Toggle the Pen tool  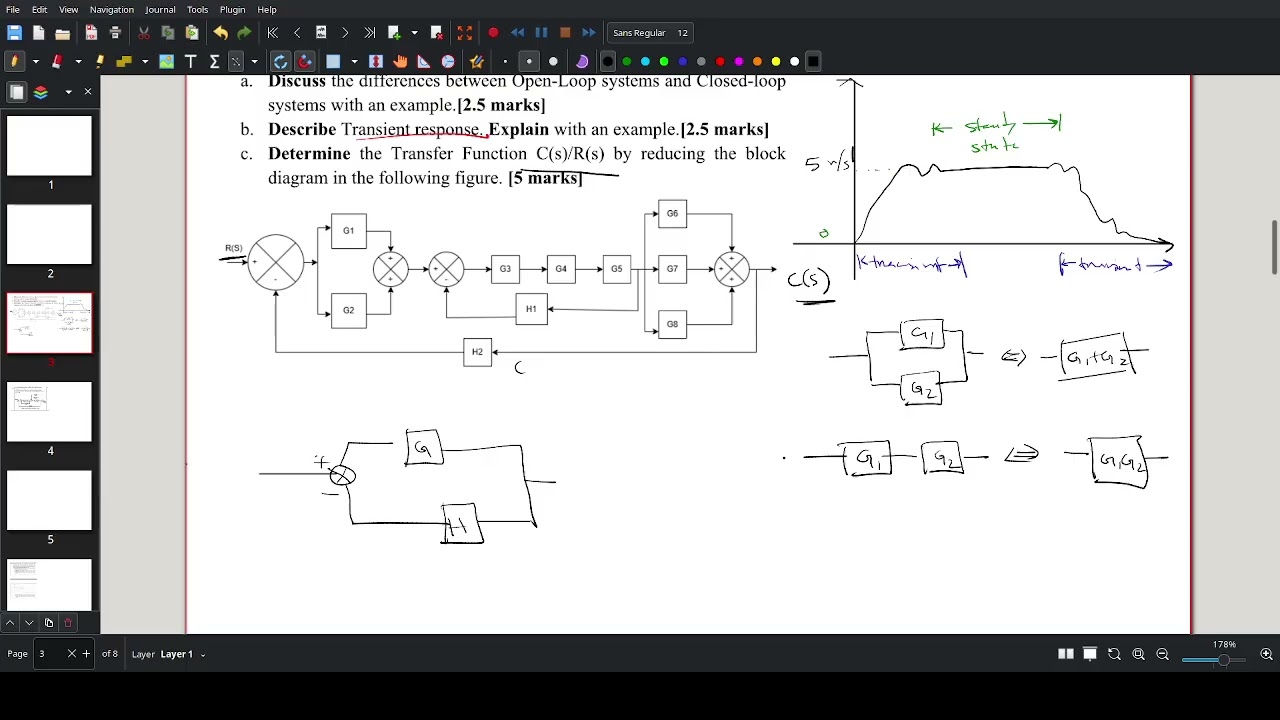pyautogui.click(x=14, y=61)
